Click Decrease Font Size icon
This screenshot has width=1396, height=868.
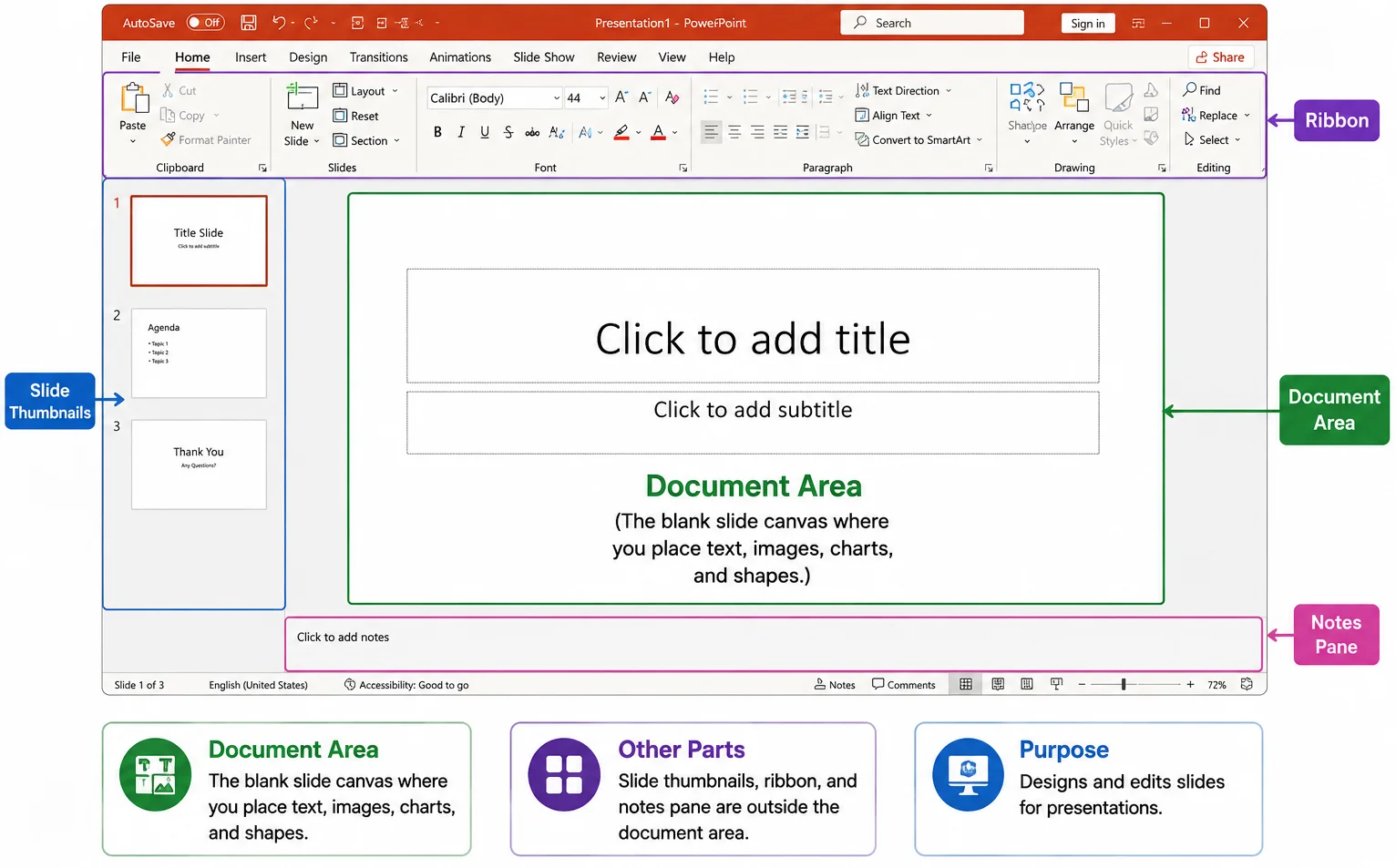pos(645,97)
